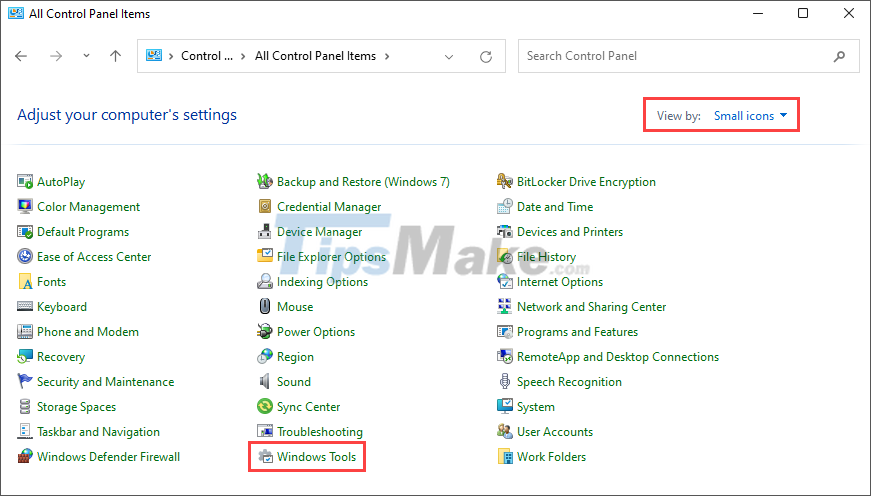Select All Control Panel Items breadcrumb
871x496 pixels.
(x=316, y=56)
